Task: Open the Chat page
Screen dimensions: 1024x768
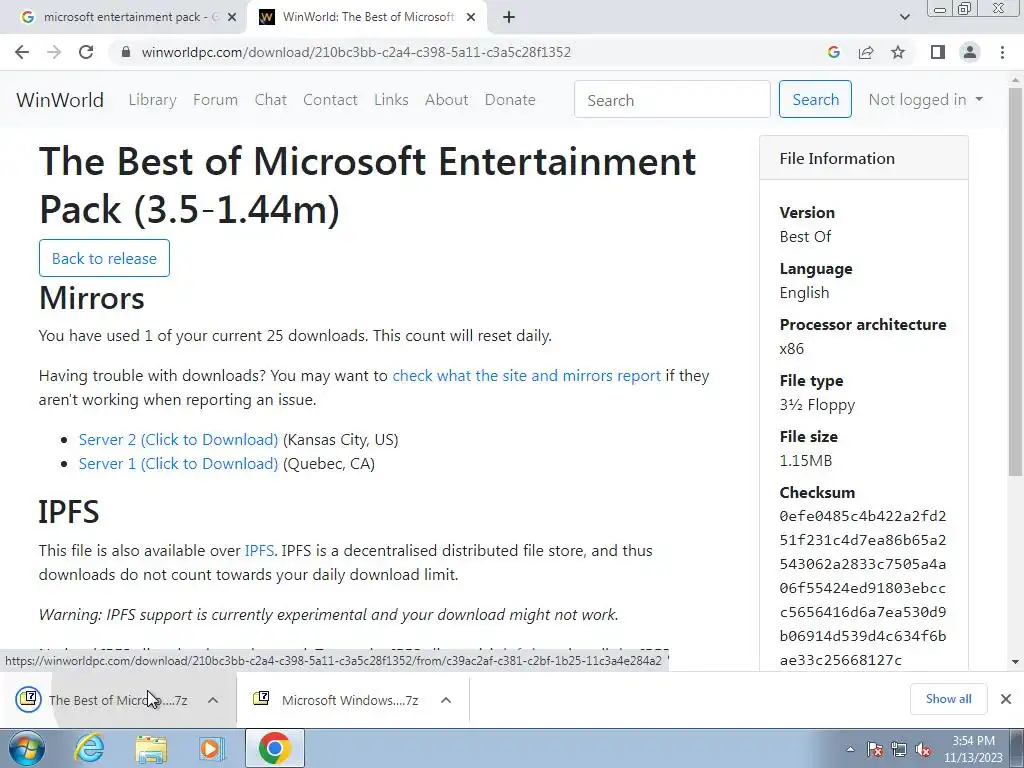Action: pyautogui.click(x=270, y=100)
